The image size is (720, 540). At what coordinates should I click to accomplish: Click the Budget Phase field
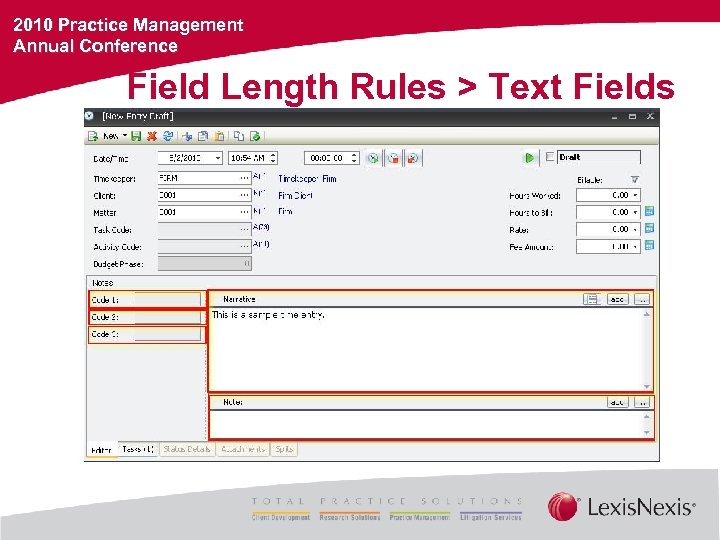click(204, 264)
